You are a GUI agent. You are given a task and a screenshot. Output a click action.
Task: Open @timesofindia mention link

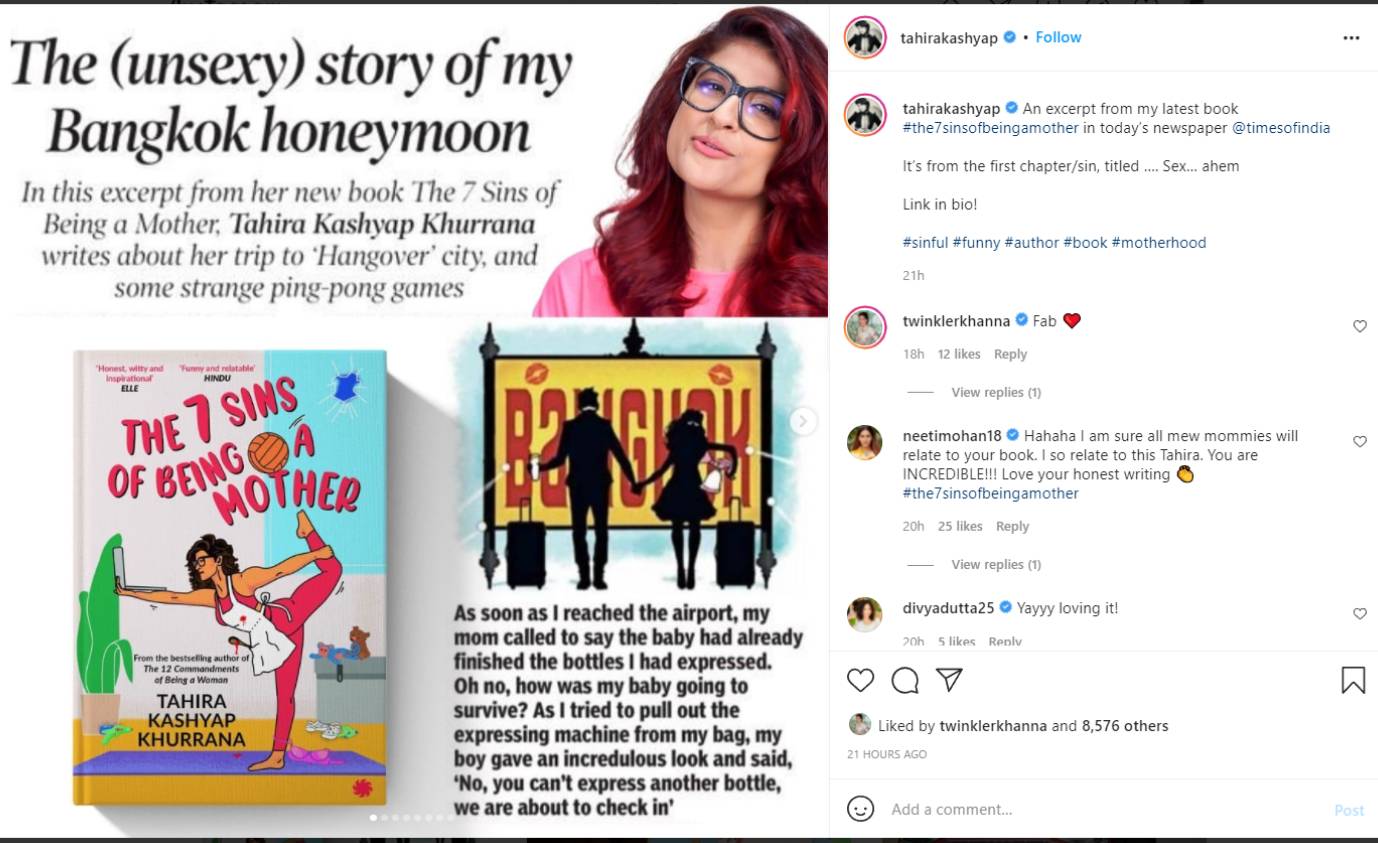point(1281,128)
